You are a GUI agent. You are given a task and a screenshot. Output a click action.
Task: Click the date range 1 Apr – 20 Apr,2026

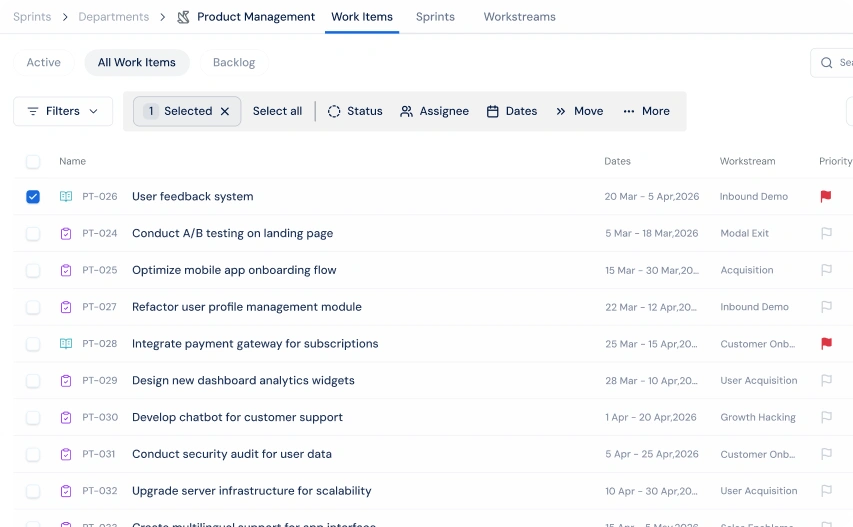tap(651, 417)
